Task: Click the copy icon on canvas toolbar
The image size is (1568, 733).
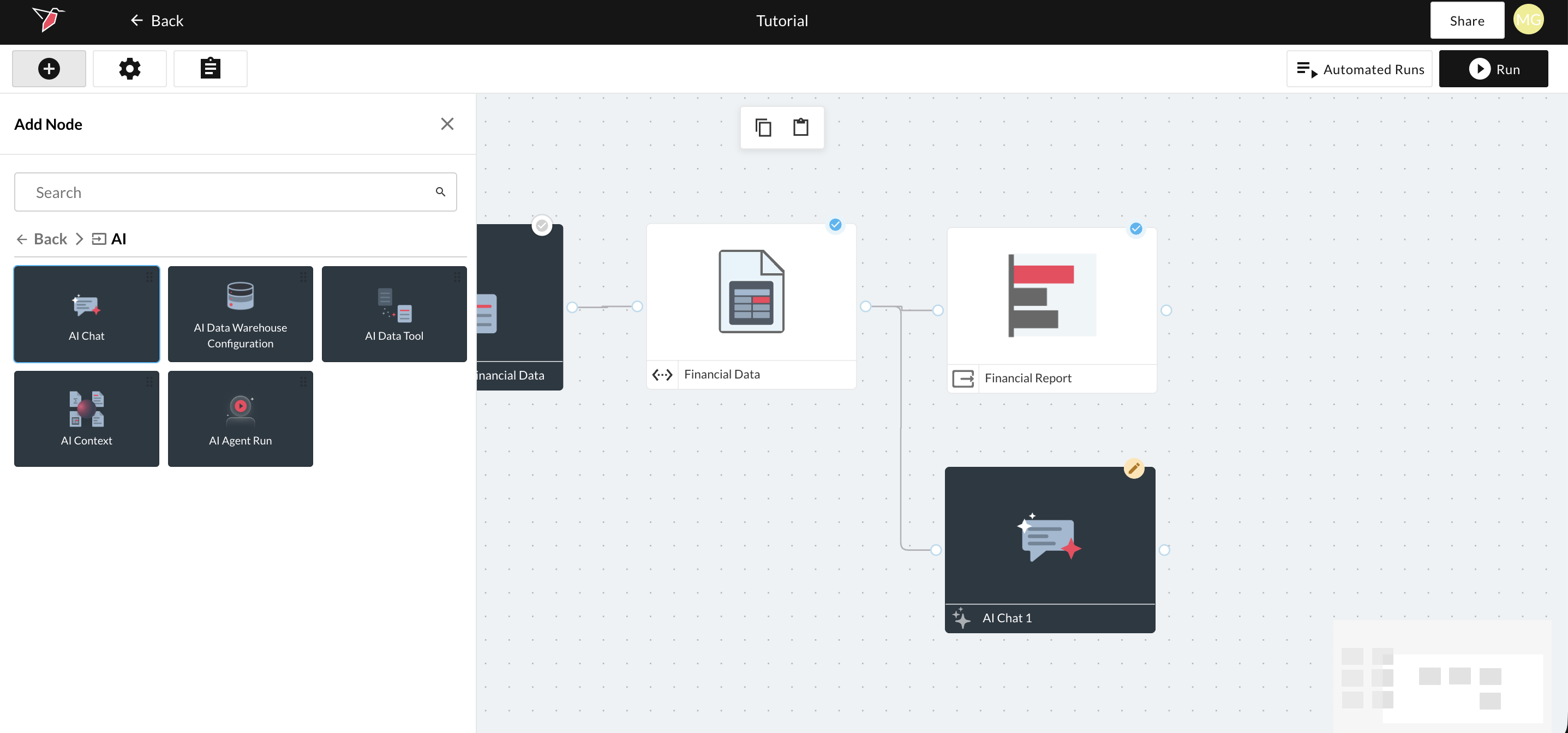Action: (x=763, y=128)
